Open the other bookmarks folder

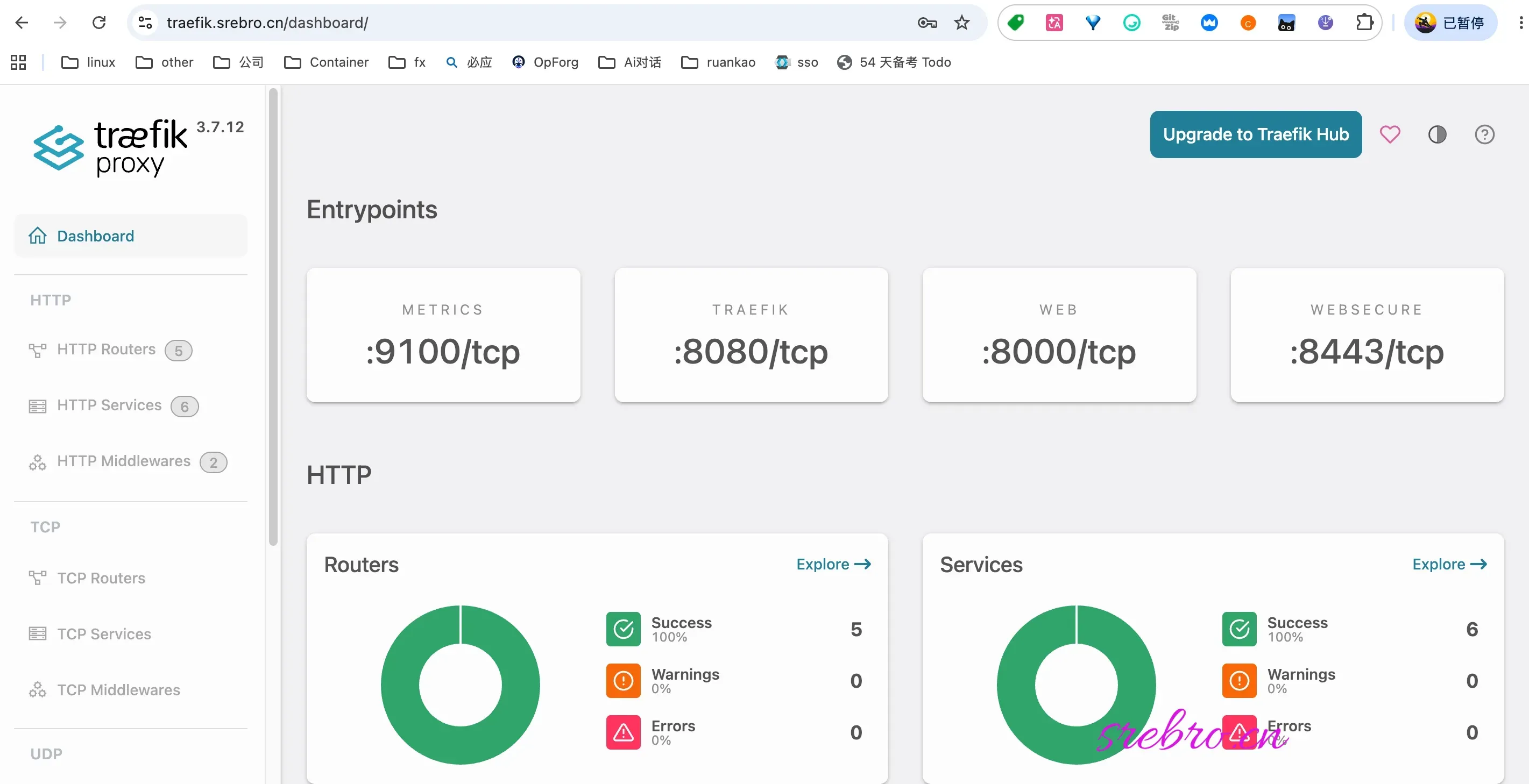pyautogui.click(x=165, y=62)
